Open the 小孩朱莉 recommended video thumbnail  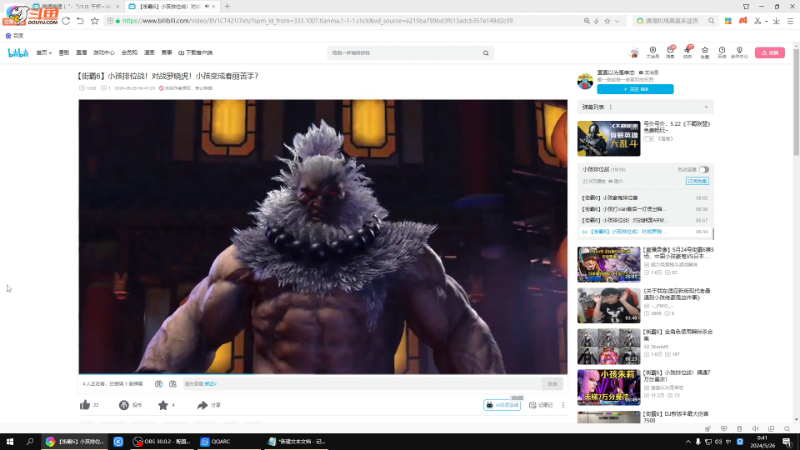click(609, 387)
